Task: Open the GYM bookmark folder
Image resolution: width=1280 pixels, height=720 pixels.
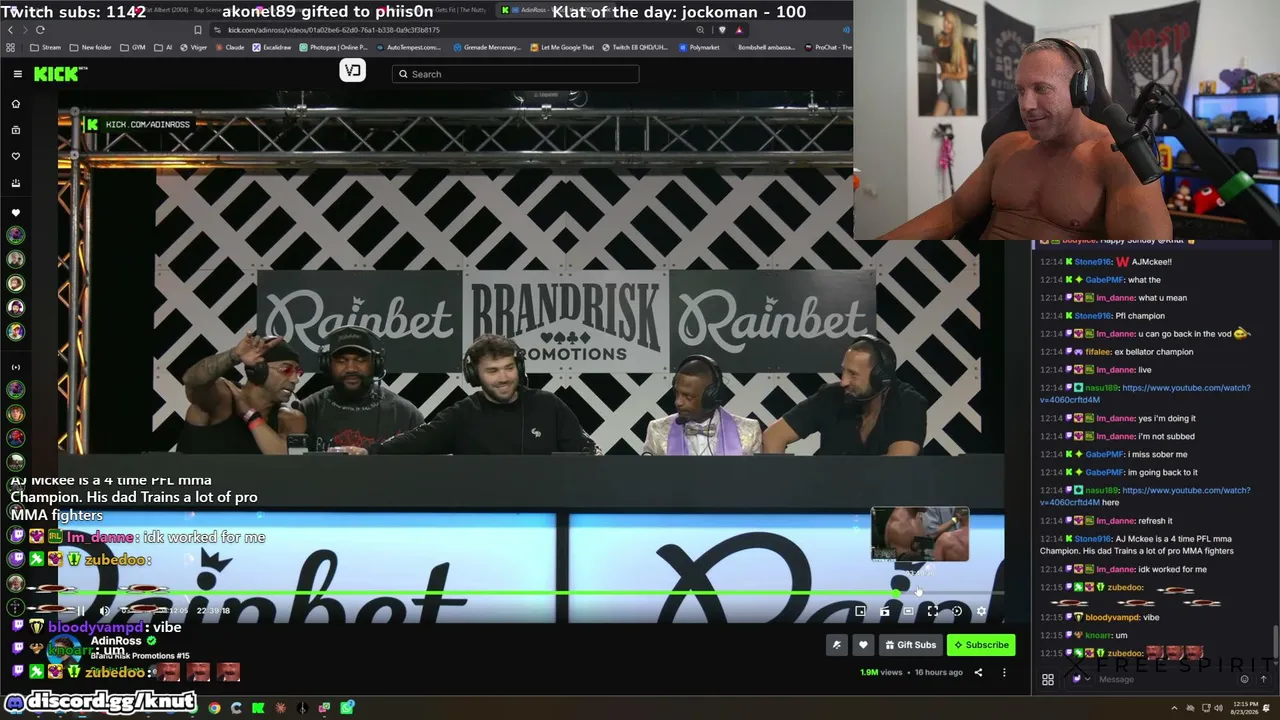Action: 133,47
